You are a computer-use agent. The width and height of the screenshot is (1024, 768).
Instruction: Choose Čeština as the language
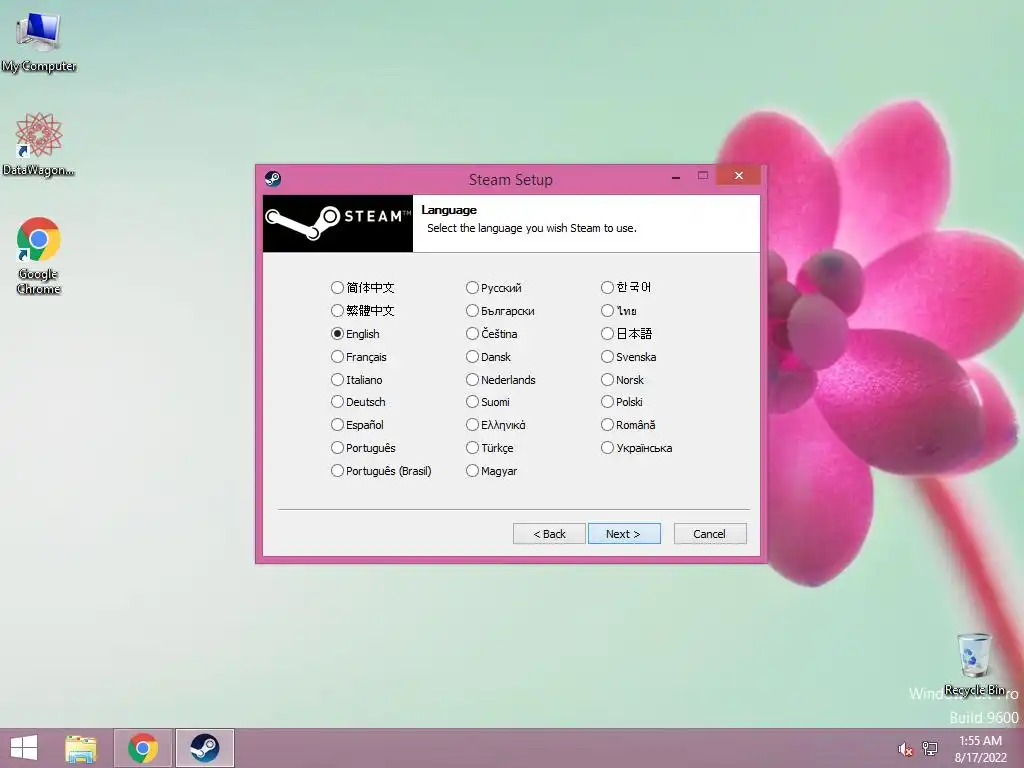pos(492,334)
